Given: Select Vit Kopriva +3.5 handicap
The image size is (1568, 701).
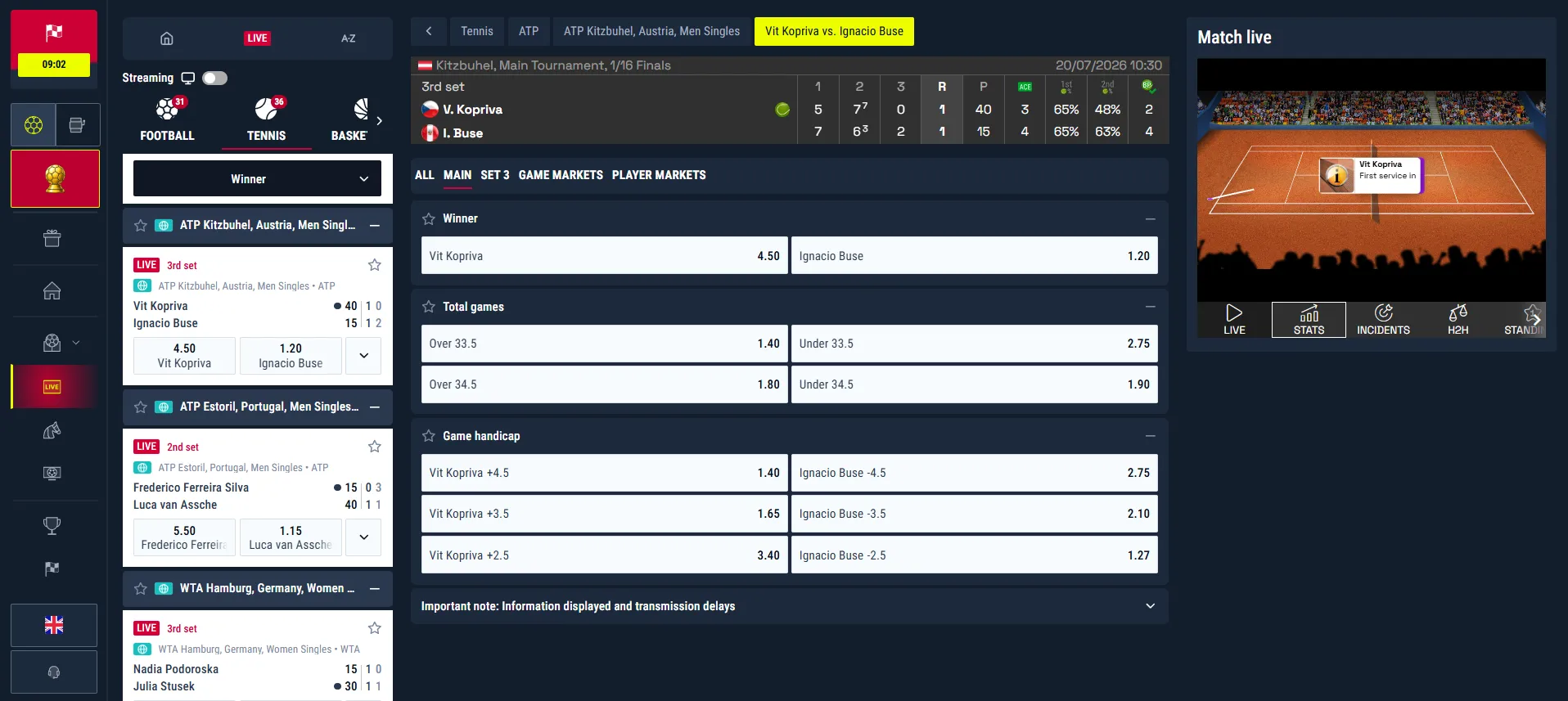Looking at the screenshot, I should [x=605, y=514].
